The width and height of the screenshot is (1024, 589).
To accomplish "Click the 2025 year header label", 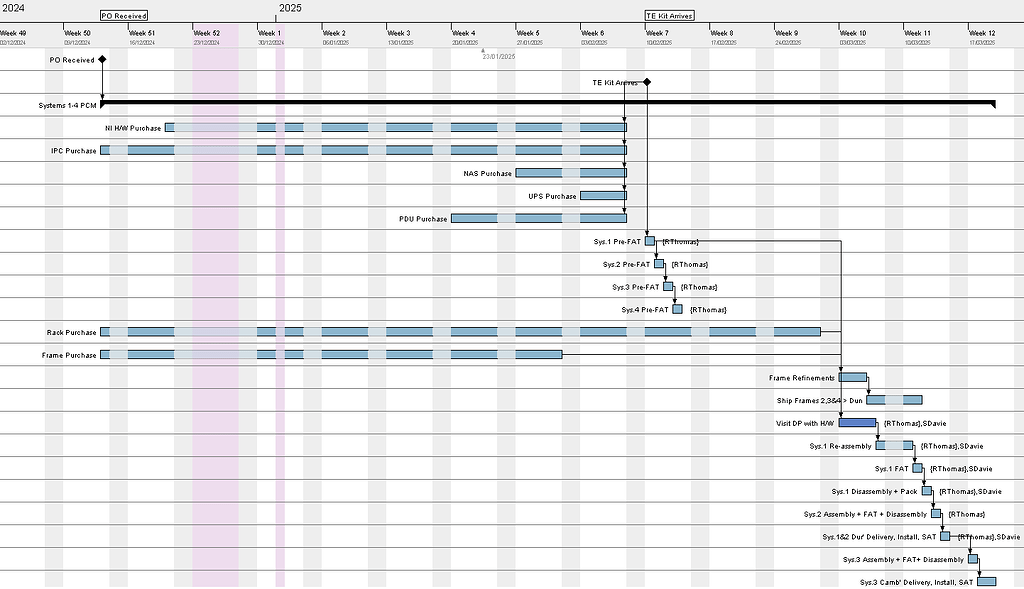I will click(x=291, y=8).
